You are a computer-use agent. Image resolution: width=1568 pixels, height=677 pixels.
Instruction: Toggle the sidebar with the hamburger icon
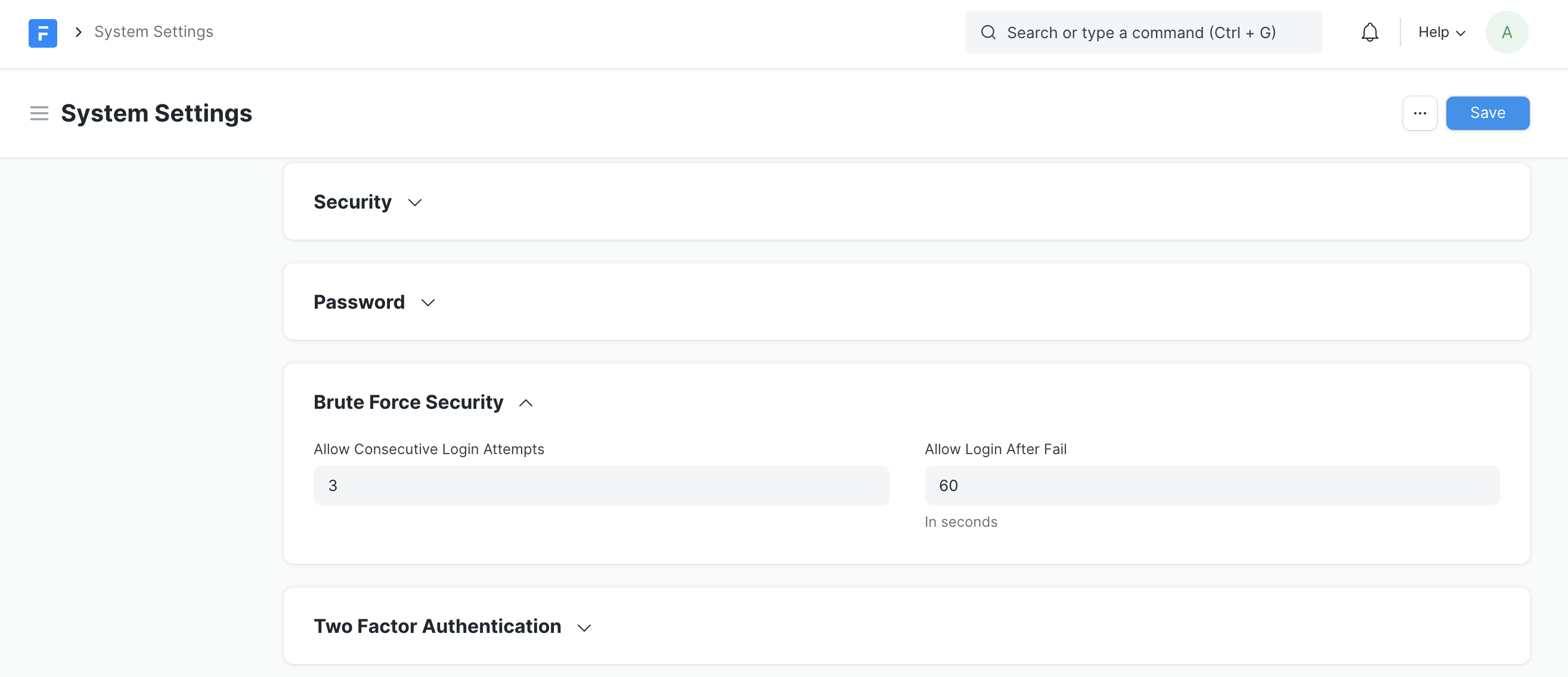click(38, 113)
